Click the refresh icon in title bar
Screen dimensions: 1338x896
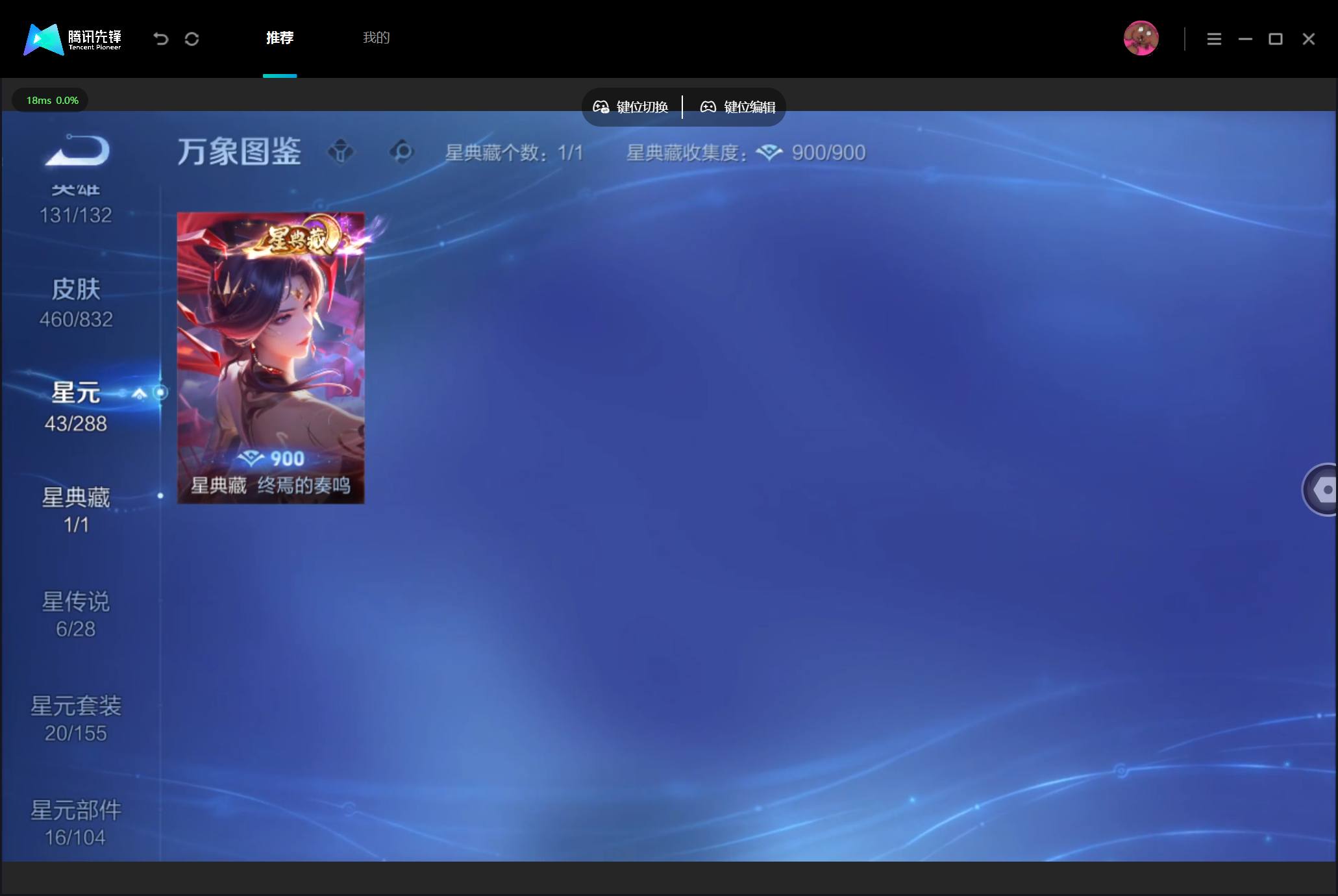[192, 39]
